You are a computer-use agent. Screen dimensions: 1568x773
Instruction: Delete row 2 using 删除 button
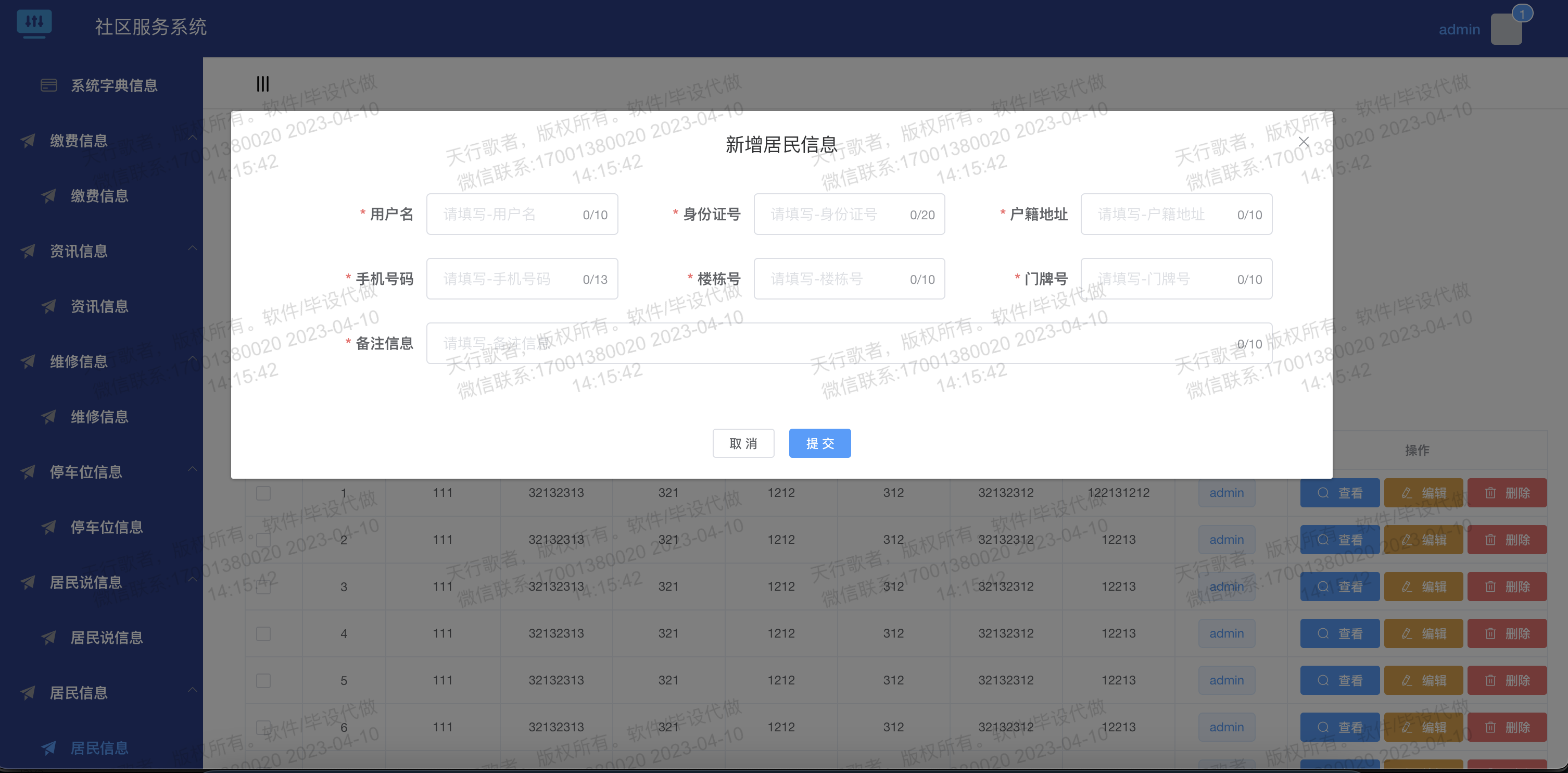[x=1507, y=540]
